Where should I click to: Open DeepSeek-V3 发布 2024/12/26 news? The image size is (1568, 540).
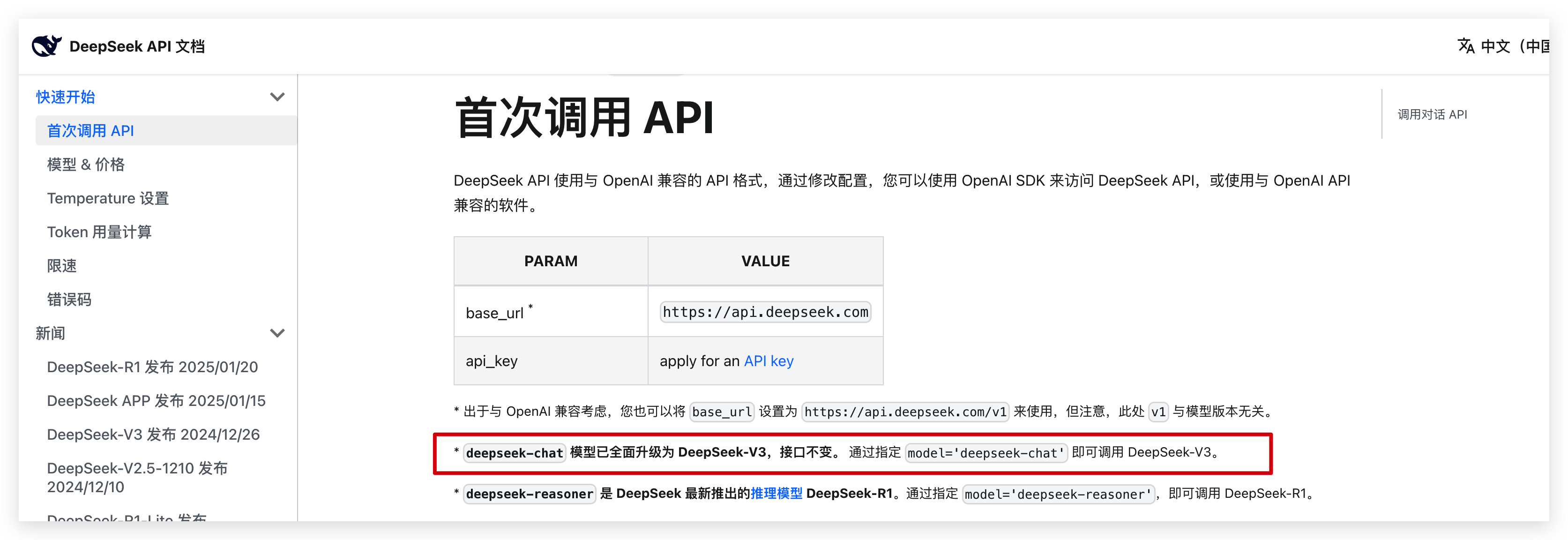[x=153, y=435]
